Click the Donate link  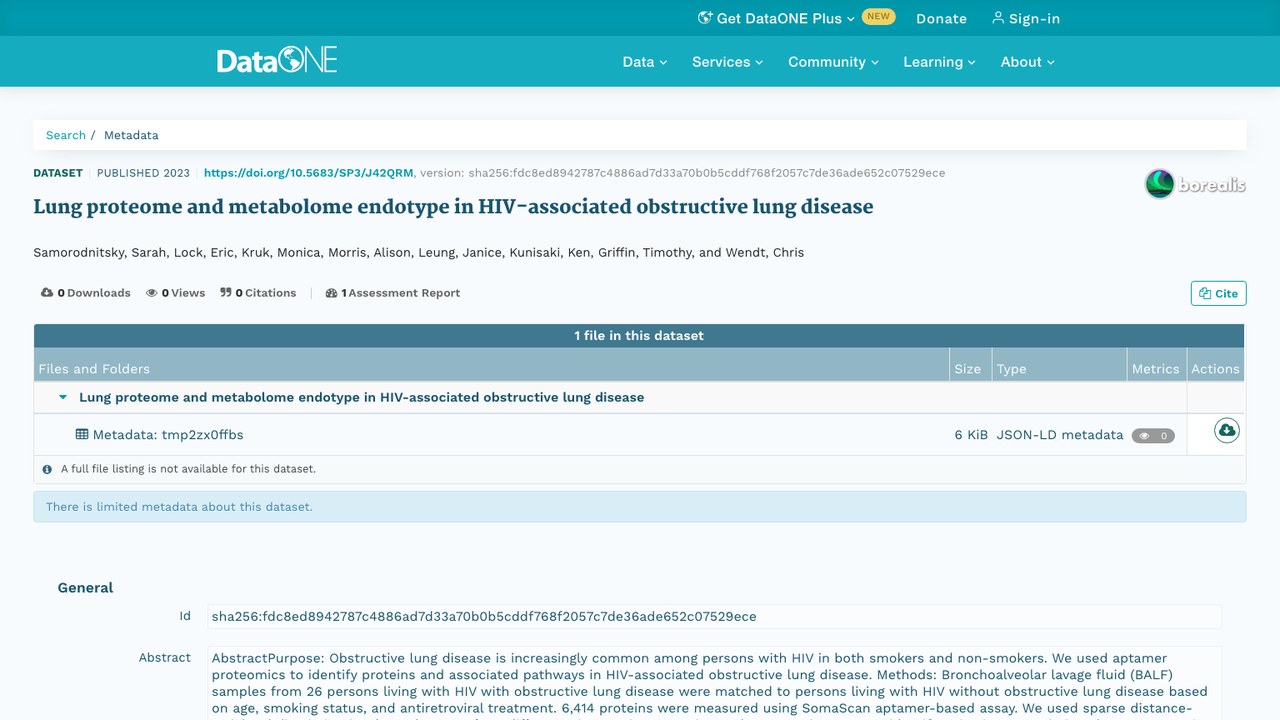pyautogui.click(x=941, y=18)
